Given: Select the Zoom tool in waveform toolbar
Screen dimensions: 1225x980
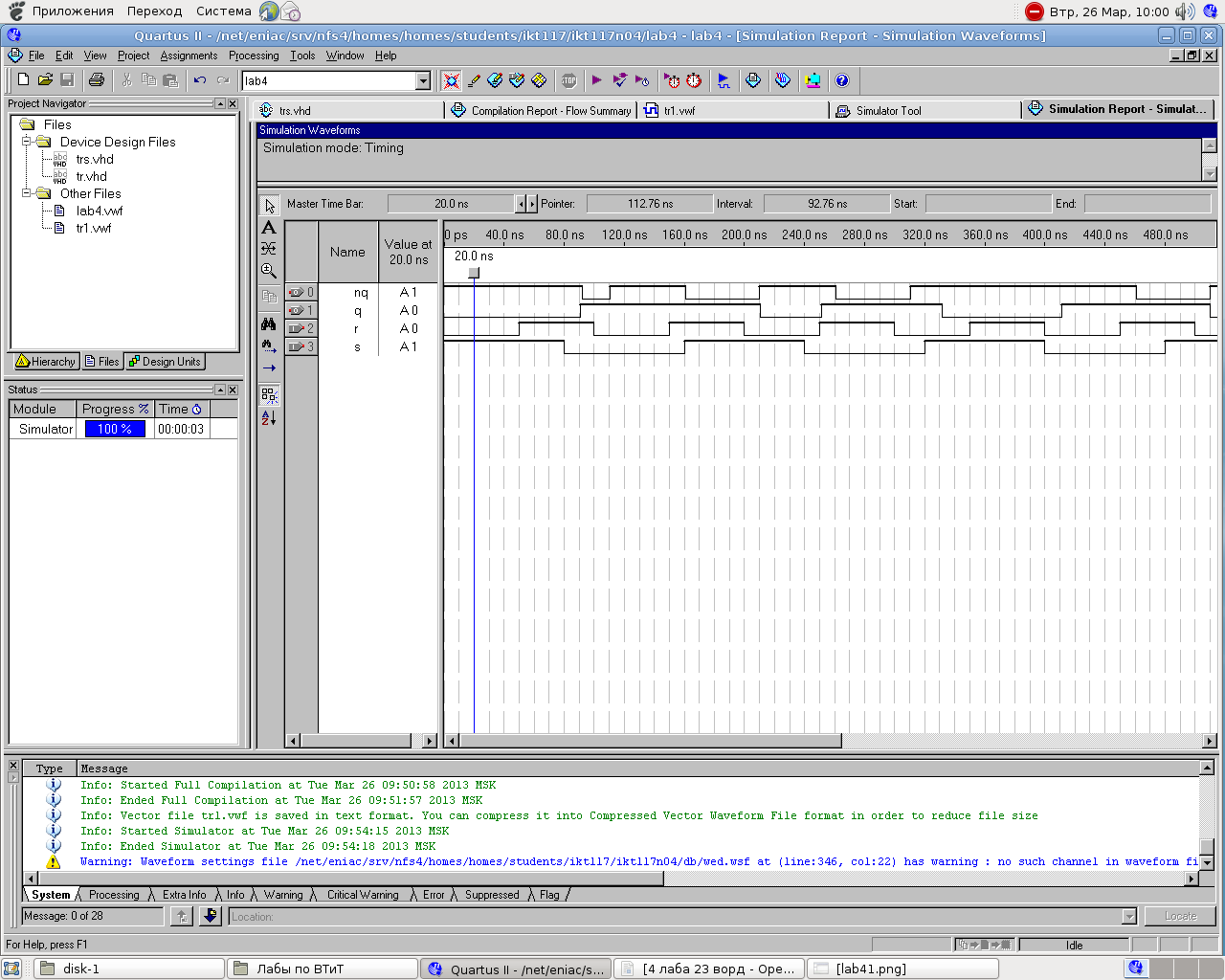Looking at the screenshot, I should click(269, 272).
